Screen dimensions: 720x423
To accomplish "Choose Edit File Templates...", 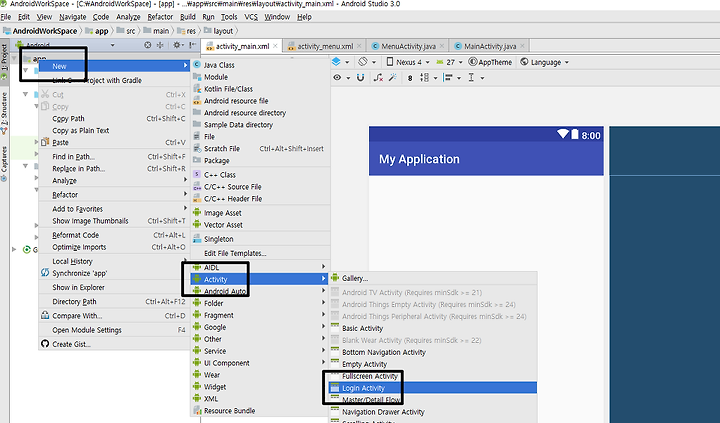I will [x=260, y=254].
